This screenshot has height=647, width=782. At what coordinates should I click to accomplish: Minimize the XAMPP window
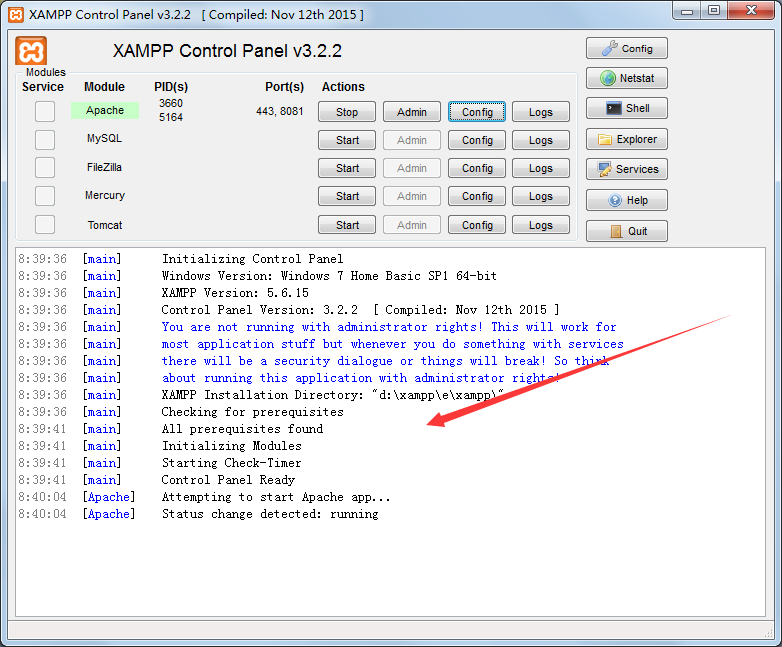tap(687, 10)
